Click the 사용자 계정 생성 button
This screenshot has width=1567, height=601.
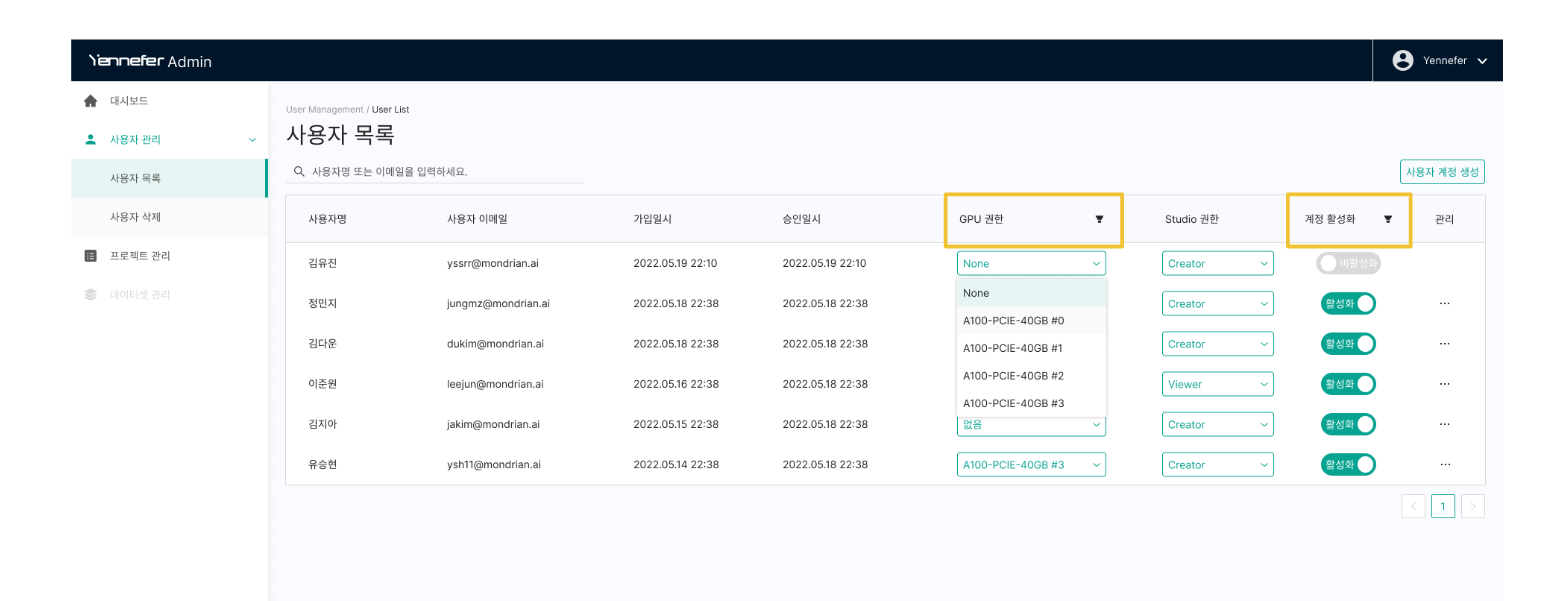tap(1442, 172)
